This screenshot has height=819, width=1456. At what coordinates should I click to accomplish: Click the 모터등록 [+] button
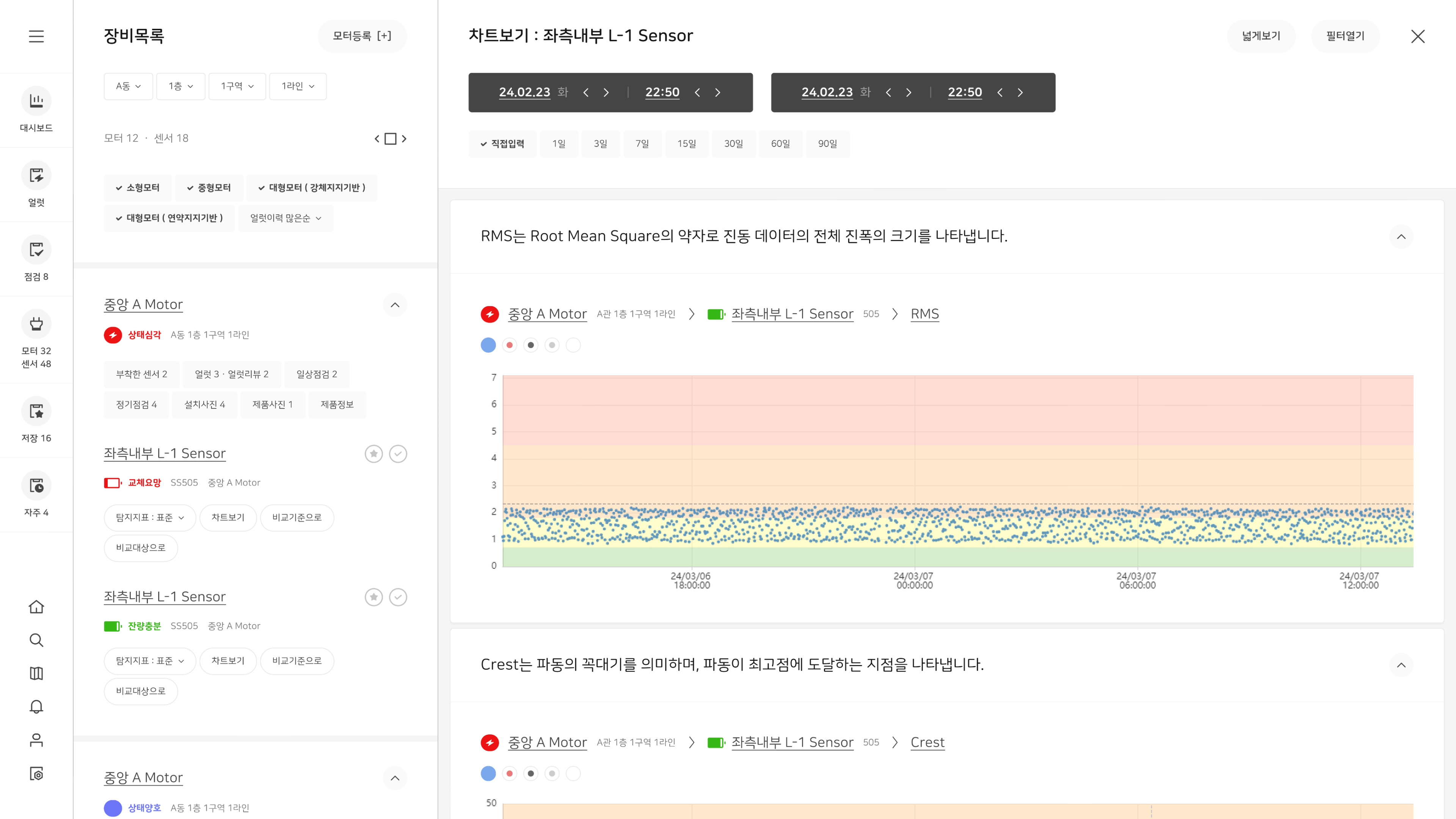(362, 36)
